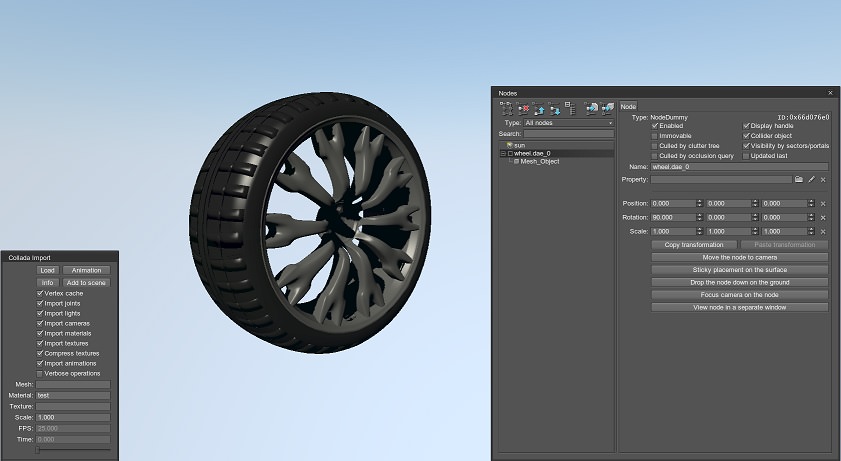Click the clone node icon in Nodes toolbar
This screenshot has width=841, height=461.
point(508,108)
